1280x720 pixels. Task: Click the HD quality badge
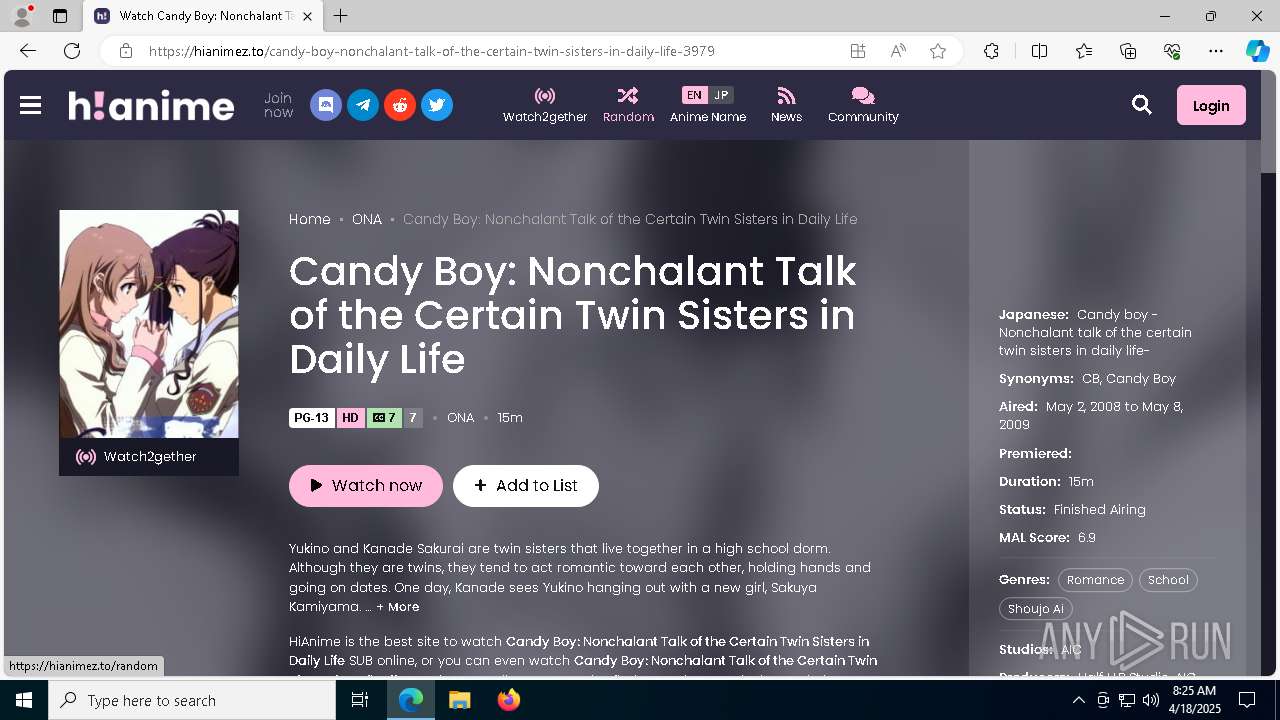(x=350, y=418)
